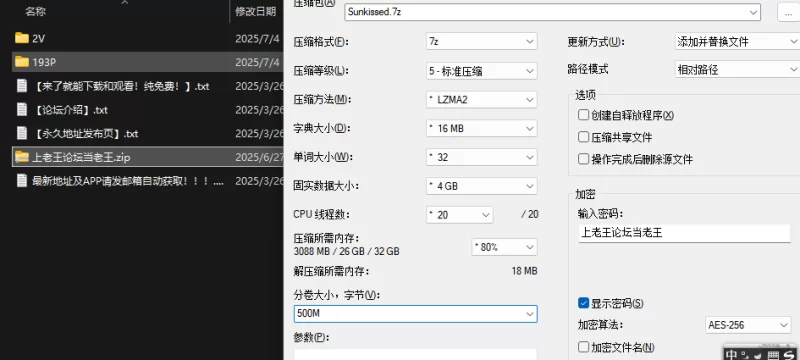Click the 【来了就能下载和观看！纯免费！】.txt file icon
800x360 pixels.
click(x=22, y=86)
